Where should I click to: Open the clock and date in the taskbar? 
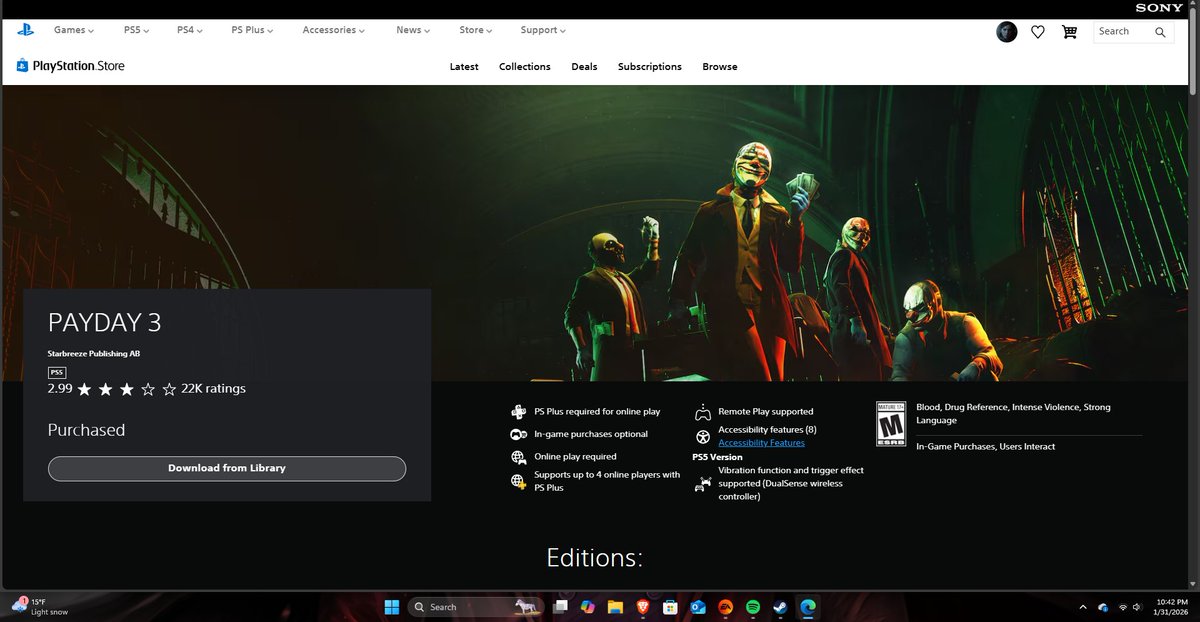click(x=1172, y=607)
